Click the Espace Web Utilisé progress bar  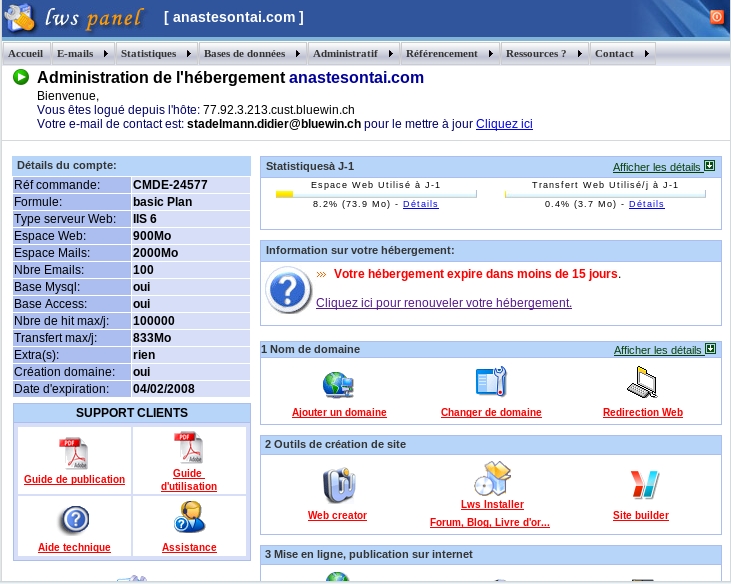376,194
